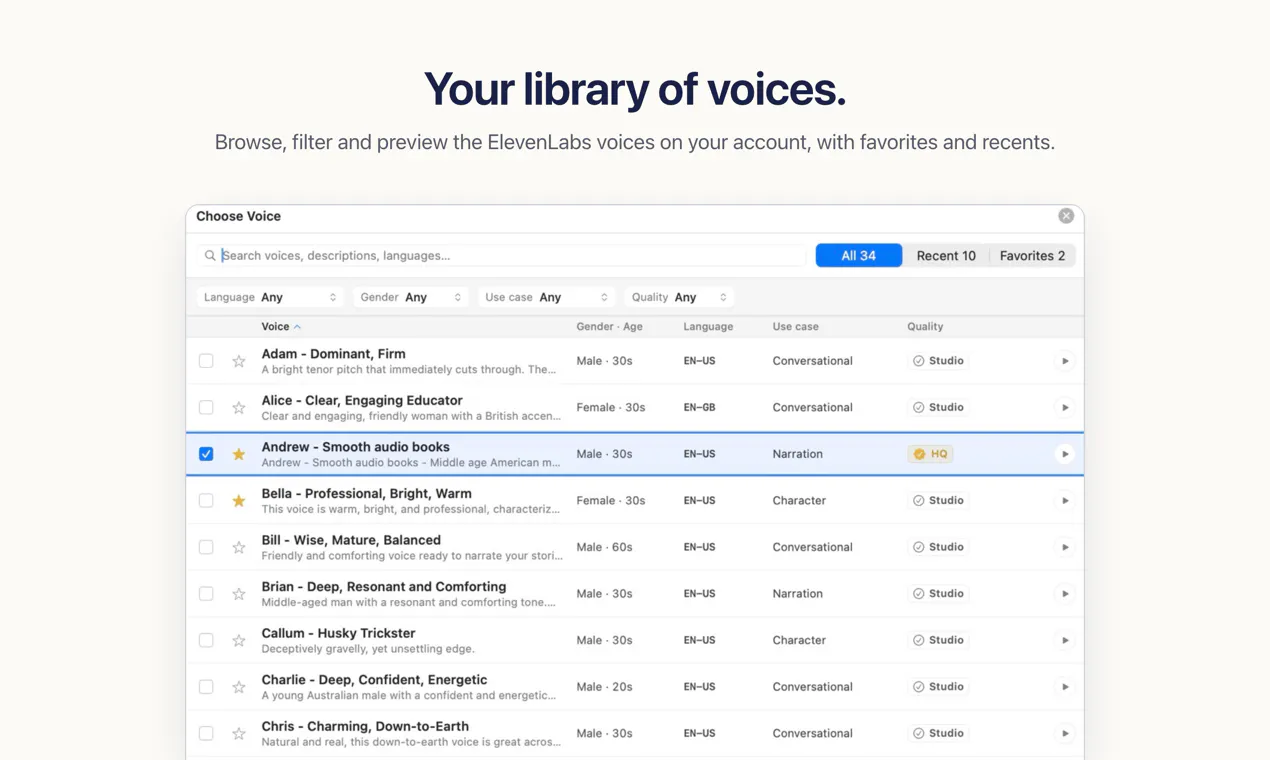The width and height of the screenshot is (1270, 760).
Task: Play the Alice voice preview
Action: pyautogui.click(x=1065, y=407)
